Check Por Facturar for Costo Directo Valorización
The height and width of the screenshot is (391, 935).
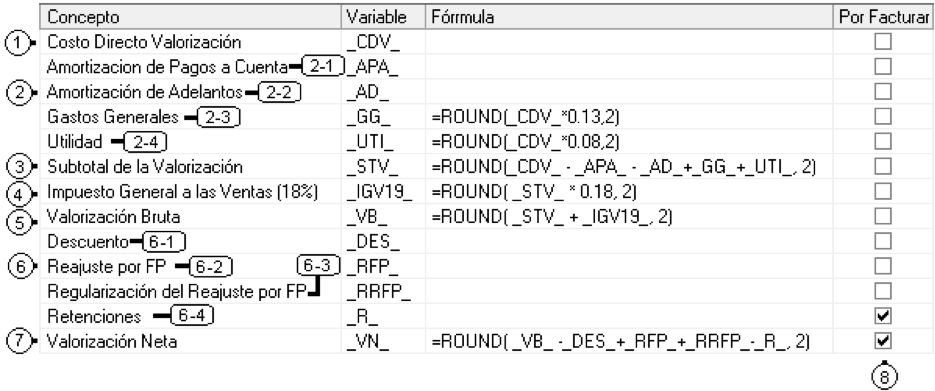pyautogui.click(x=883, y=42)
